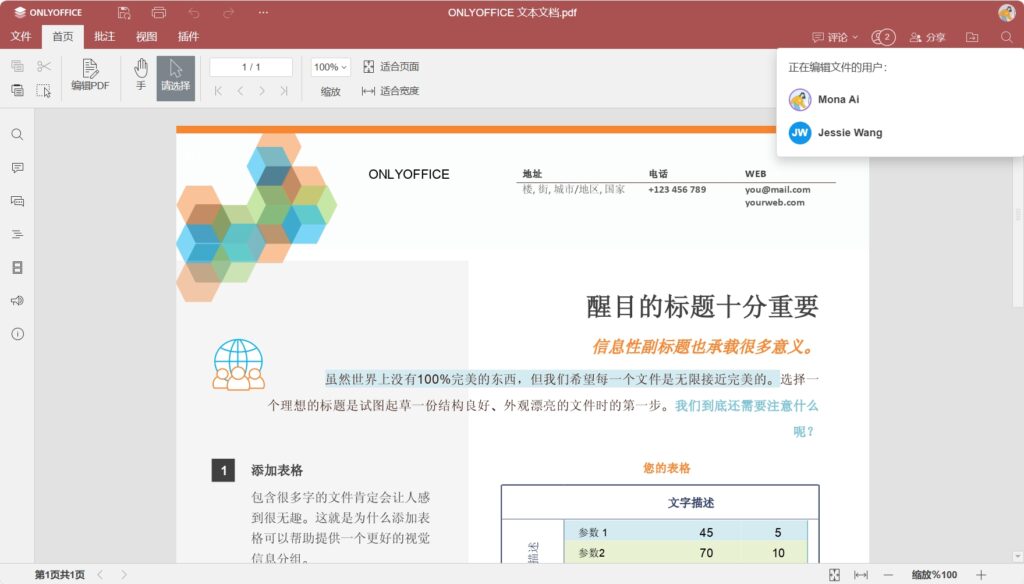
Task: Go to last page arrow
Action: point(284,91)
